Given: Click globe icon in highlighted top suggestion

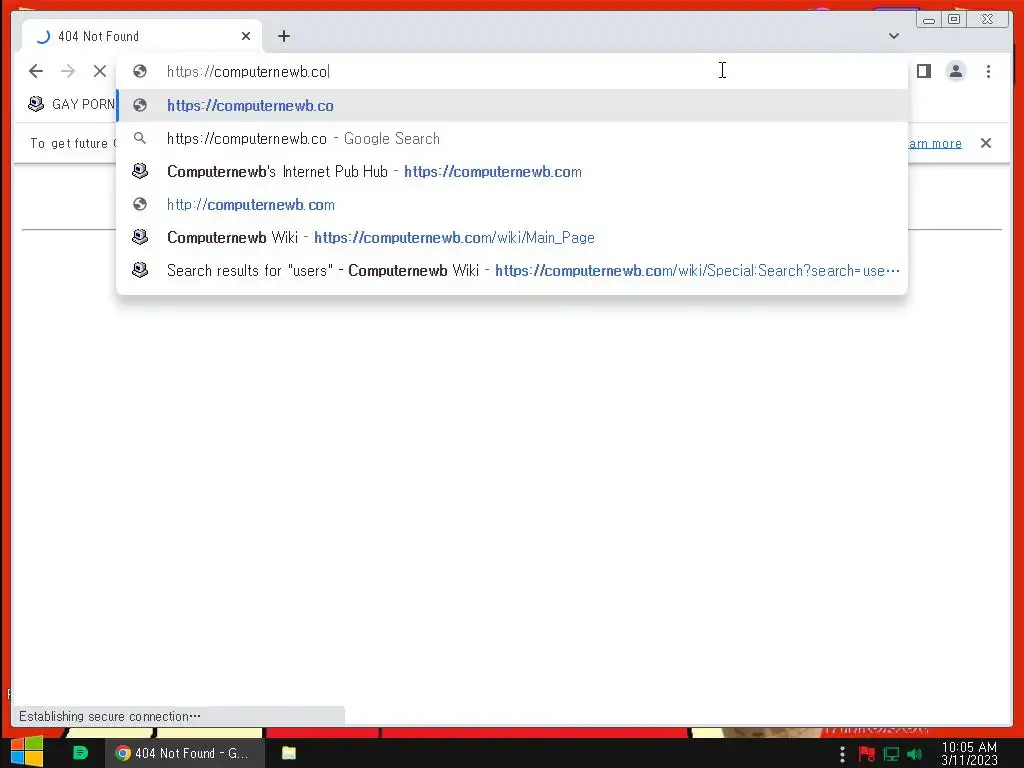Looking at the screenshot, I should click(139, 105).
